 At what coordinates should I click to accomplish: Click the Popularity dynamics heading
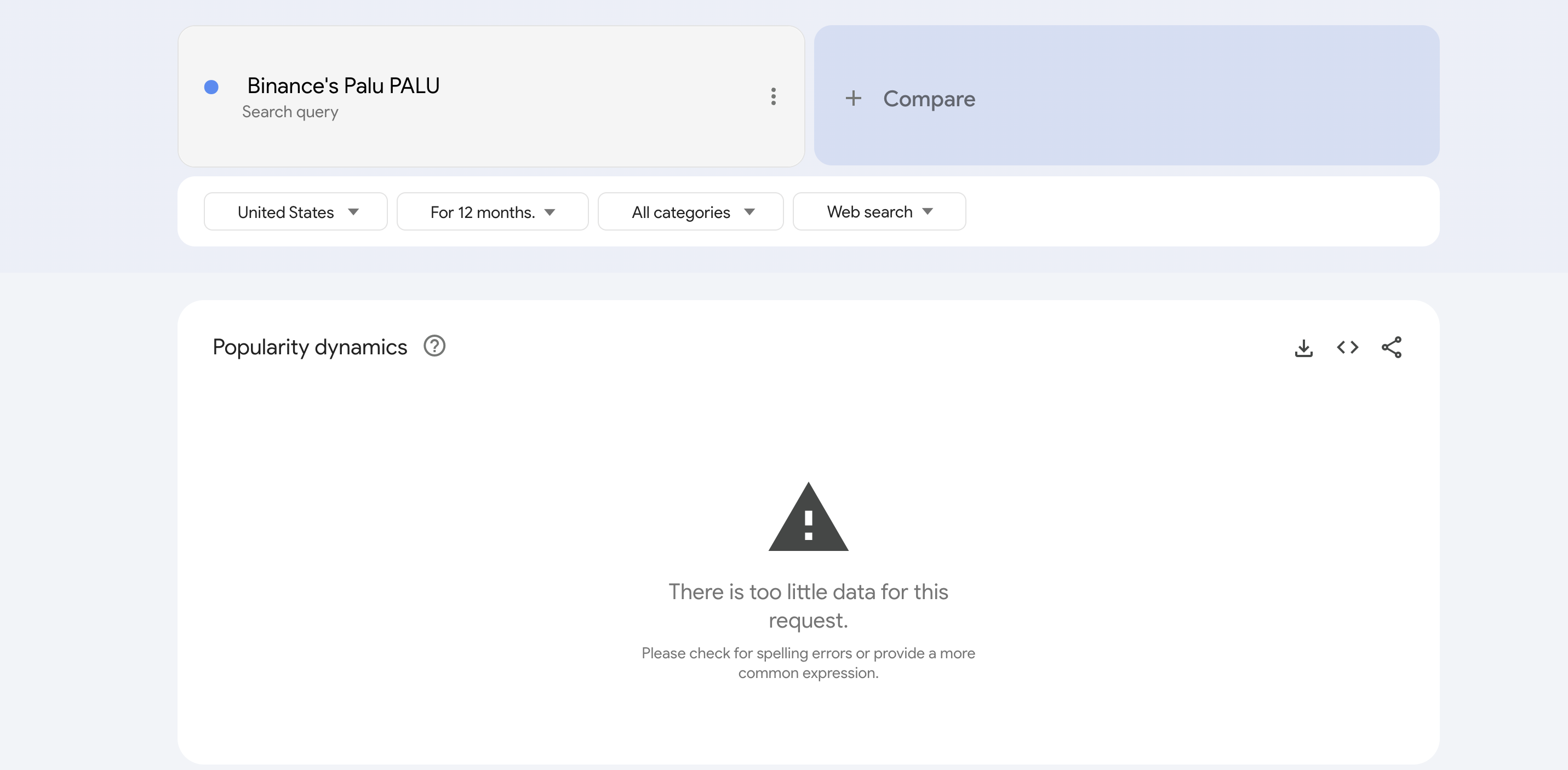point(309,347)
